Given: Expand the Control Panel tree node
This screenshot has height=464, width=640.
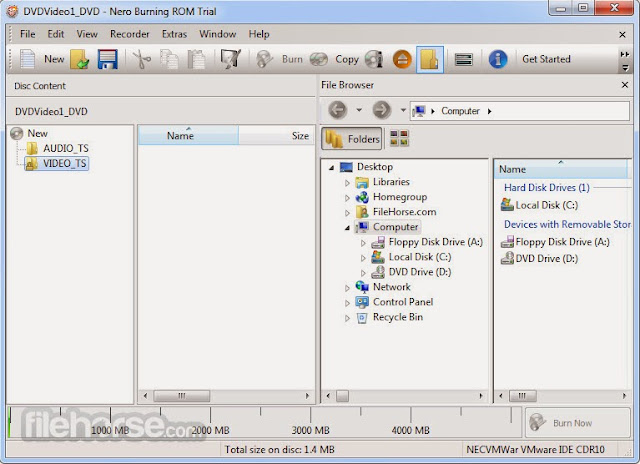Looking at the screenshot, I should tap(347, 303).
